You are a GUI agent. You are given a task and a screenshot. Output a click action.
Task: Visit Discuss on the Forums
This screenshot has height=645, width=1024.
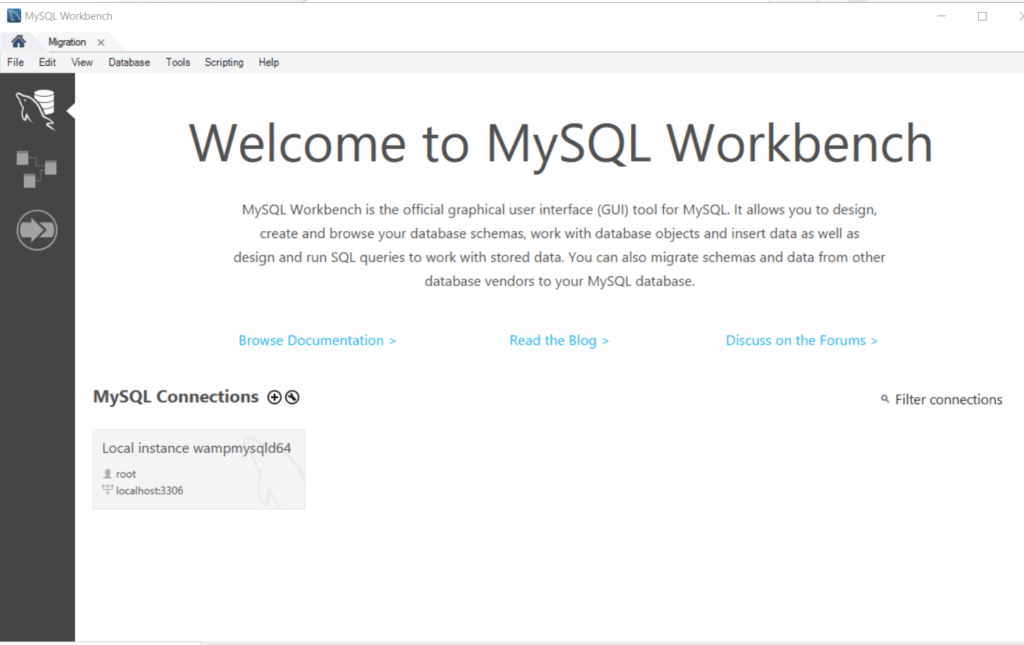(x=801, y=340)
